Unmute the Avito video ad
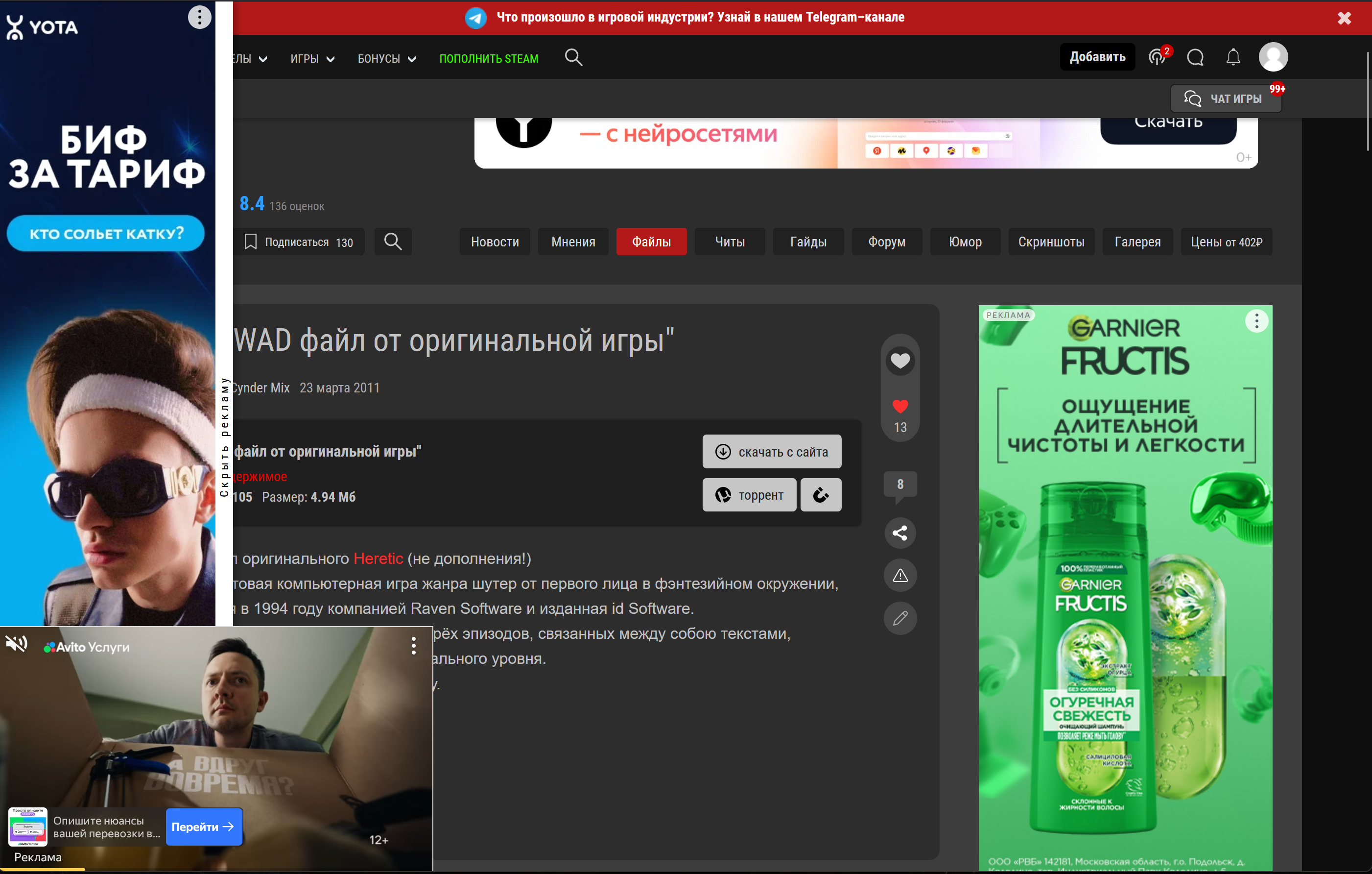 [17, 644]
